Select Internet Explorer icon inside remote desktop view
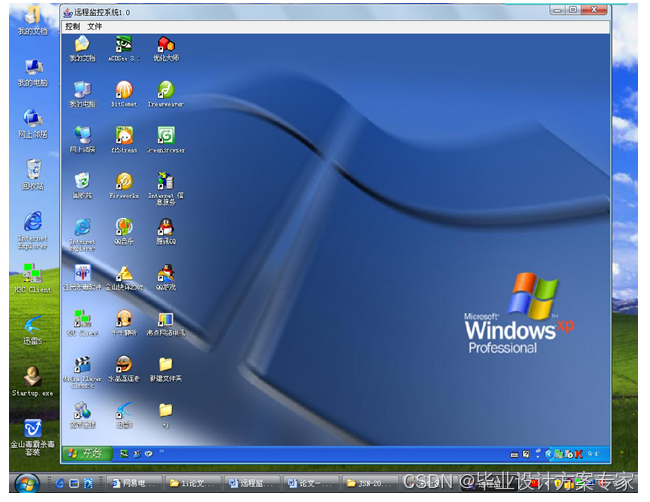This screenshot has width=650, height=502. tap(82, 235)
